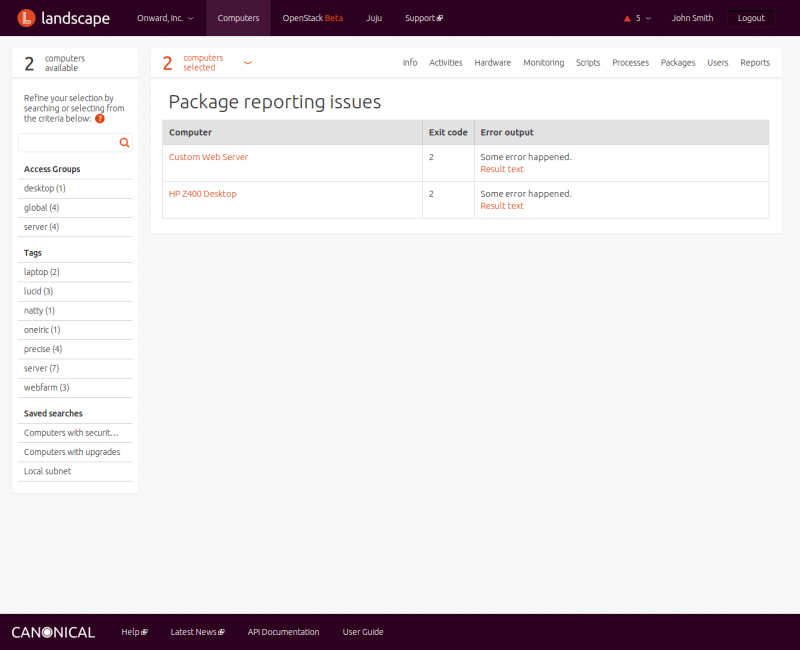Expand the alerts count dropdown arrow

(649, 18)
